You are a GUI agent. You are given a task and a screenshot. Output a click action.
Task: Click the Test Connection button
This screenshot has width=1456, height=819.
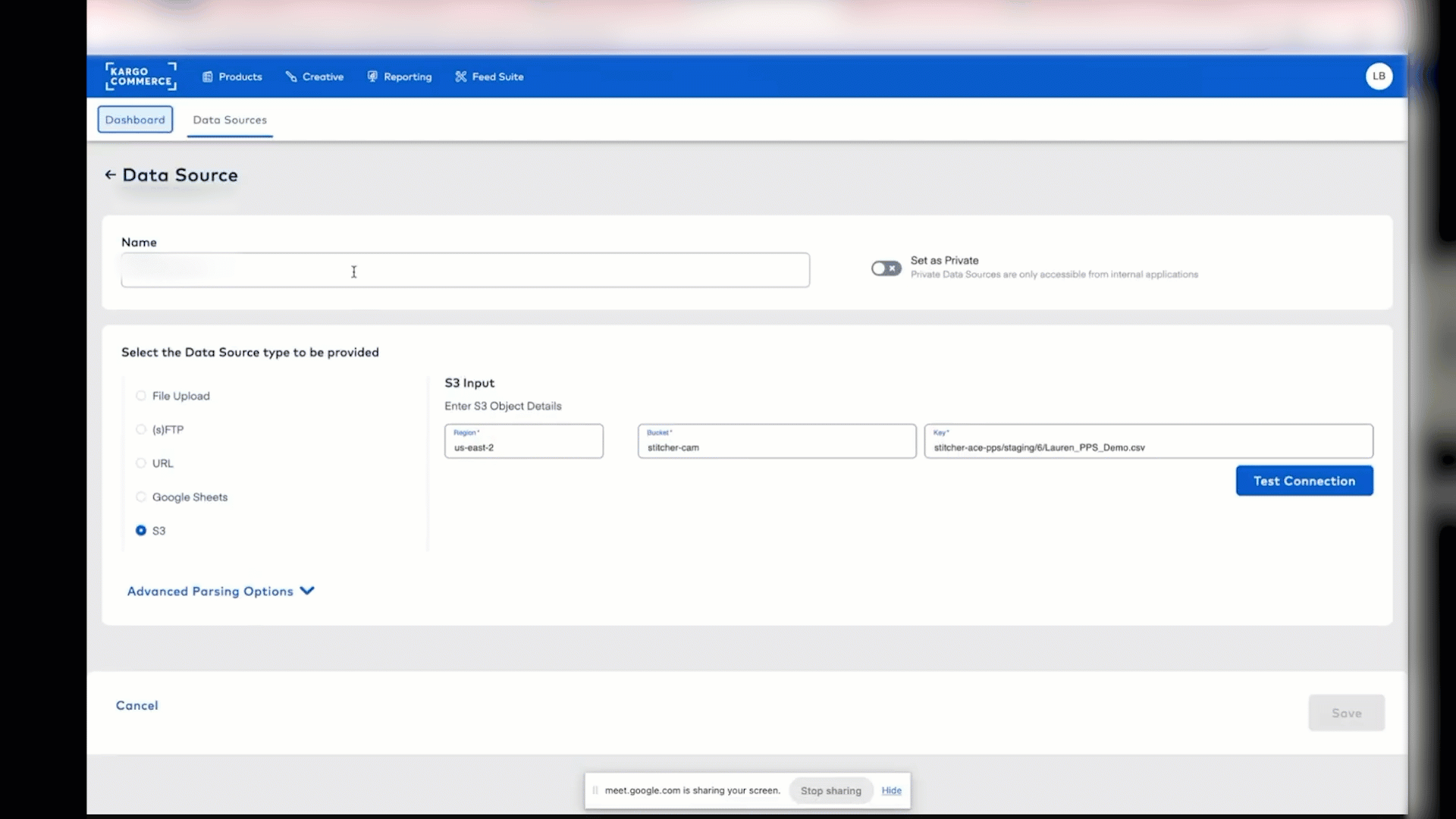click(1304, 480)
